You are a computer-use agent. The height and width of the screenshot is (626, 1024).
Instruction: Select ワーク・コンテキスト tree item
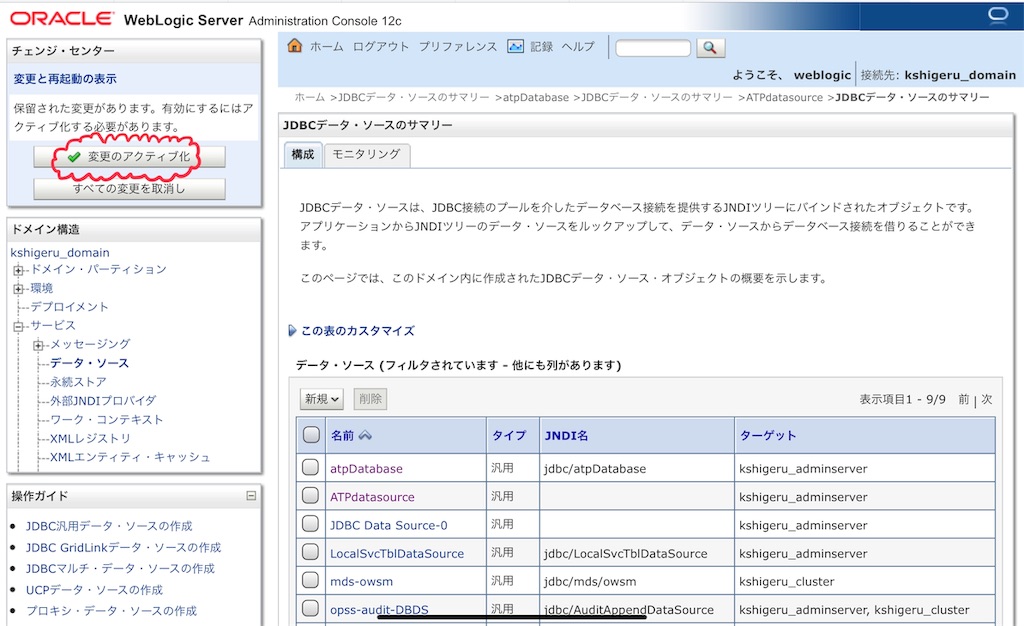(x=106, y=420)
